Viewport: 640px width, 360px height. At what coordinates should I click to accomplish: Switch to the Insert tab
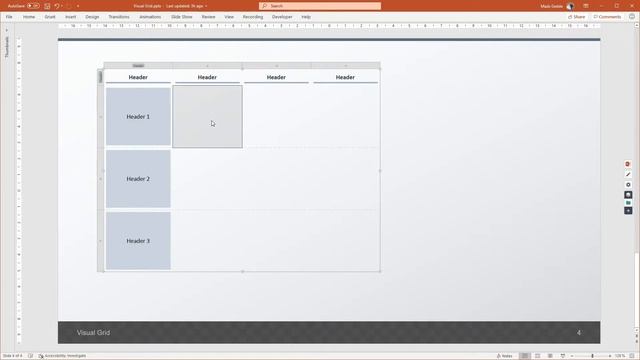tap(71, 17)
